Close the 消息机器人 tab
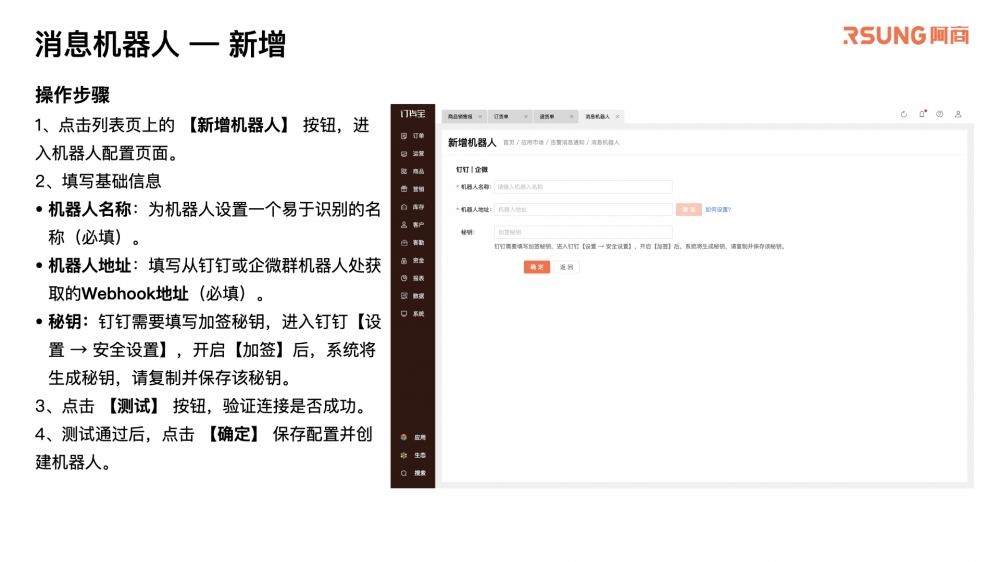Viewport: 1000px width, 562px height. click(617, 117)
